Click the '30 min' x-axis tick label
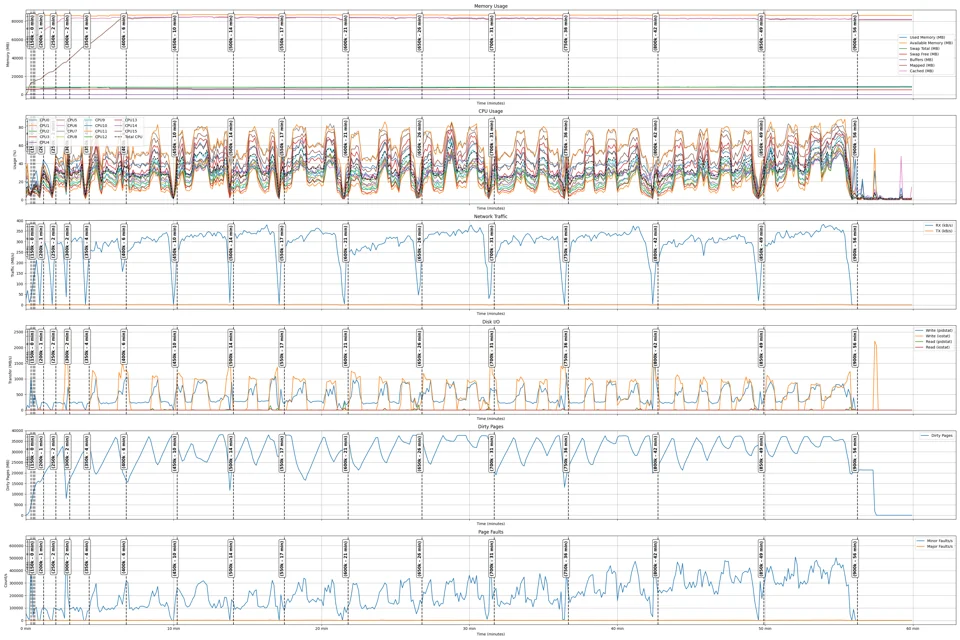The image size is (960, 640). click(469, 628)
